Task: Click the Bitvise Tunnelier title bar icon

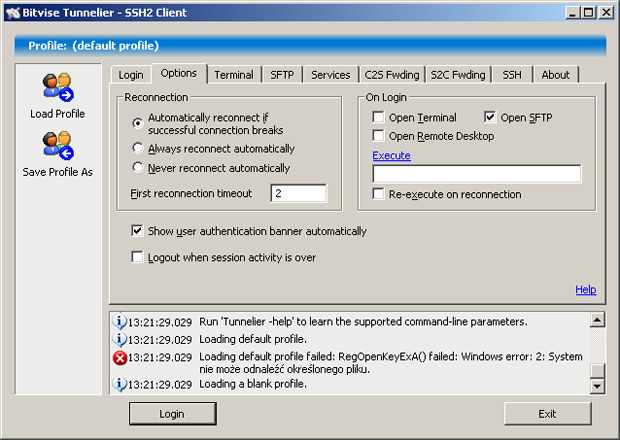Action: coord(12,12)
